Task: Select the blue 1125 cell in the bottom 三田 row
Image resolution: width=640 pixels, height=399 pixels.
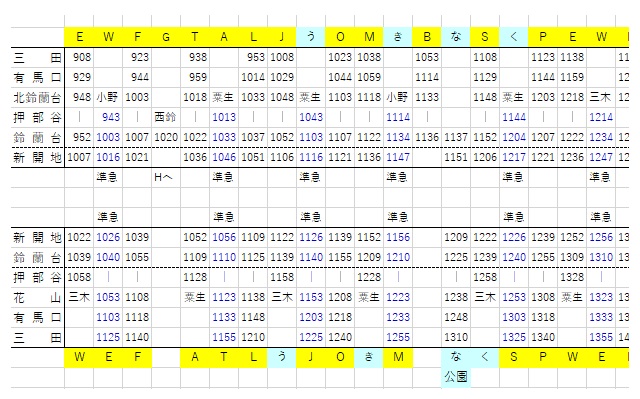Action: coord(108,337)
